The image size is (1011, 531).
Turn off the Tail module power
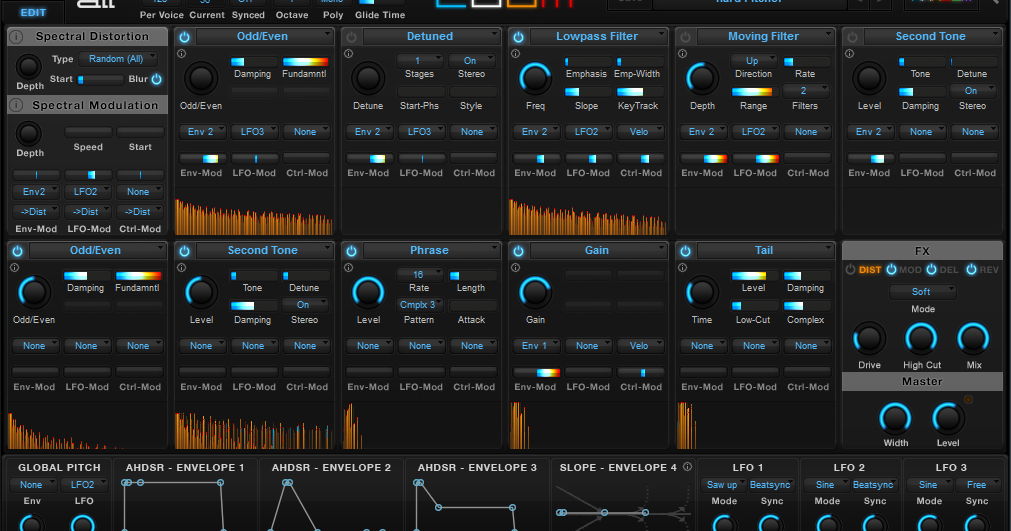pyautogui.click(x=685, y=251)
